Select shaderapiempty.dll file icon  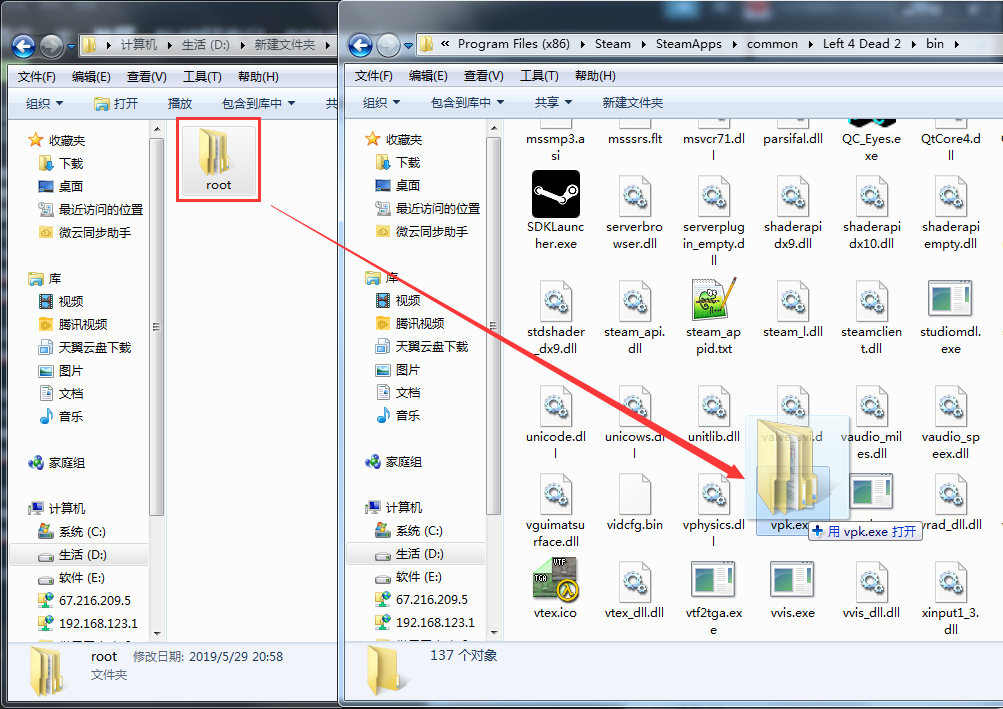coord(951,195)
